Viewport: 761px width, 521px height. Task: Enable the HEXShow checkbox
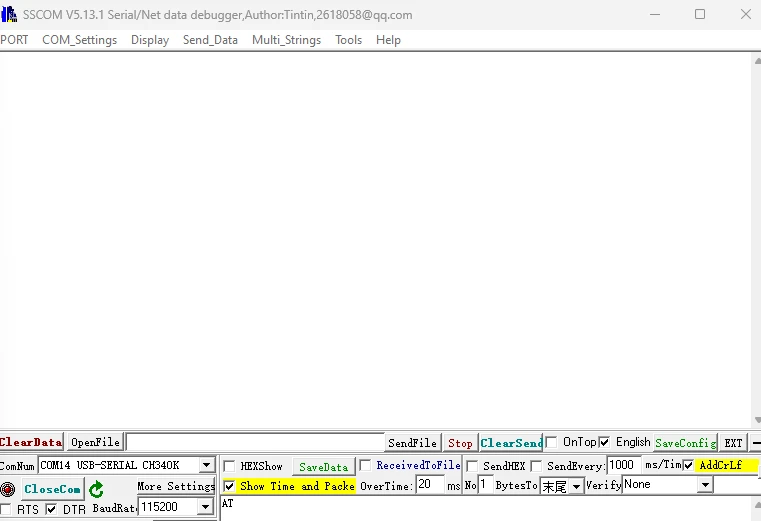[229, 466]
